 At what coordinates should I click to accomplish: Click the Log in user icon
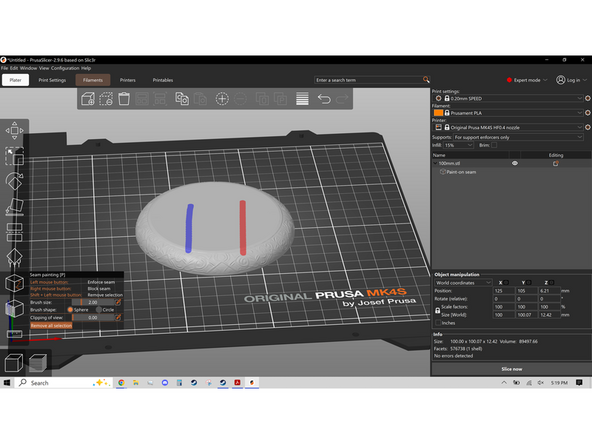click(x=560, y=80)
